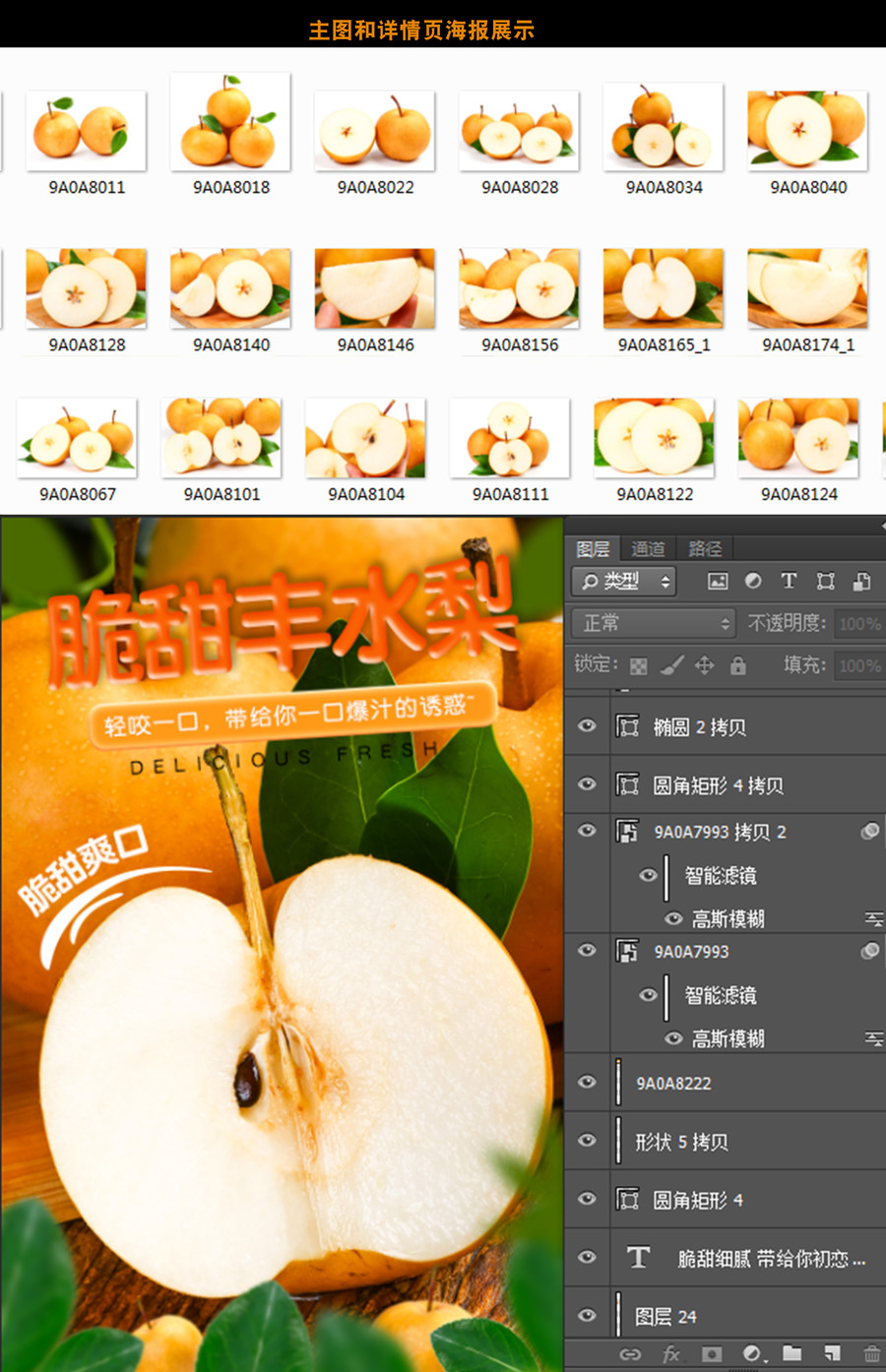Filter layers by pixel layer icon

tap(718, 581)
